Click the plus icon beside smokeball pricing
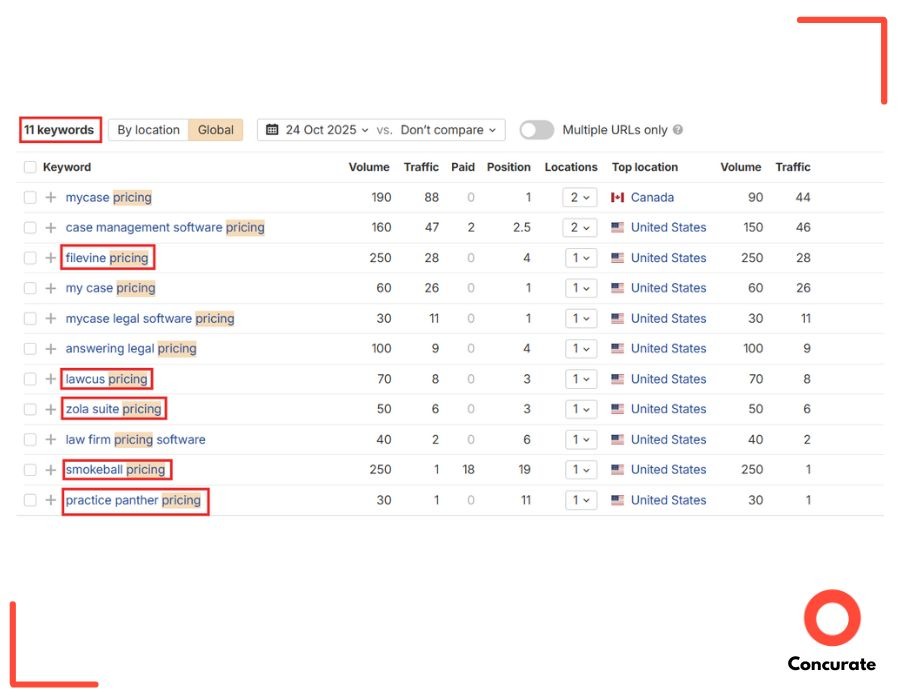Screen dimensions: 900x700 48,469
